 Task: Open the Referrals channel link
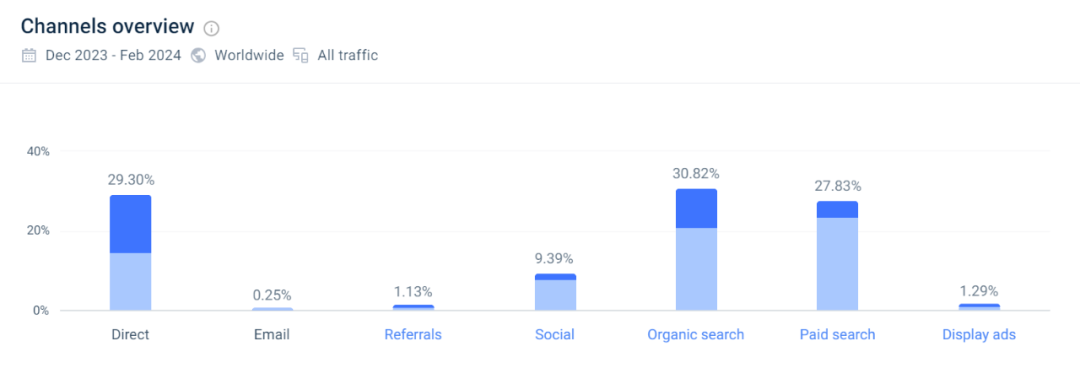point(413,335)
